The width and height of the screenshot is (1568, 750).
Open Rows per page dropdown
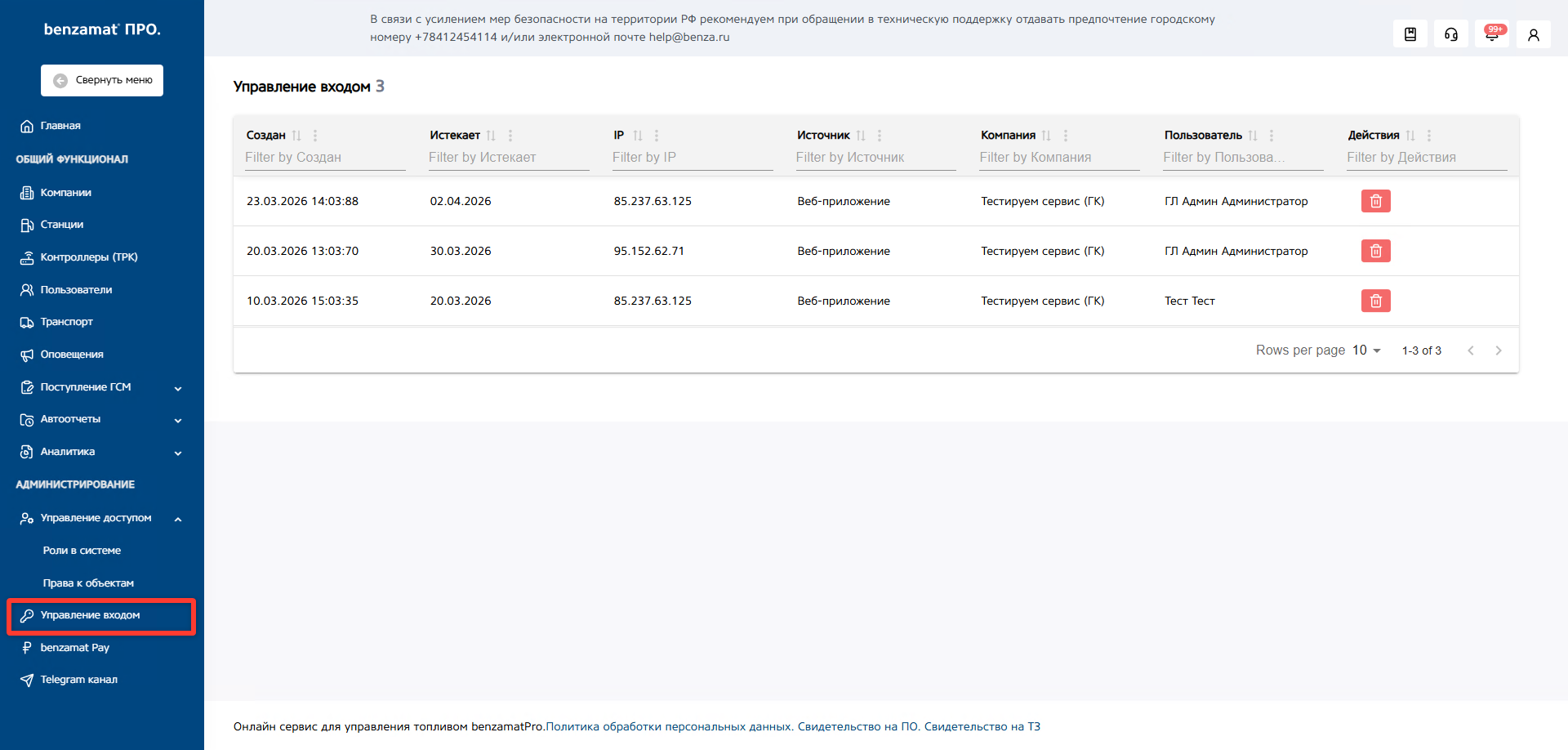point(1366,350)
